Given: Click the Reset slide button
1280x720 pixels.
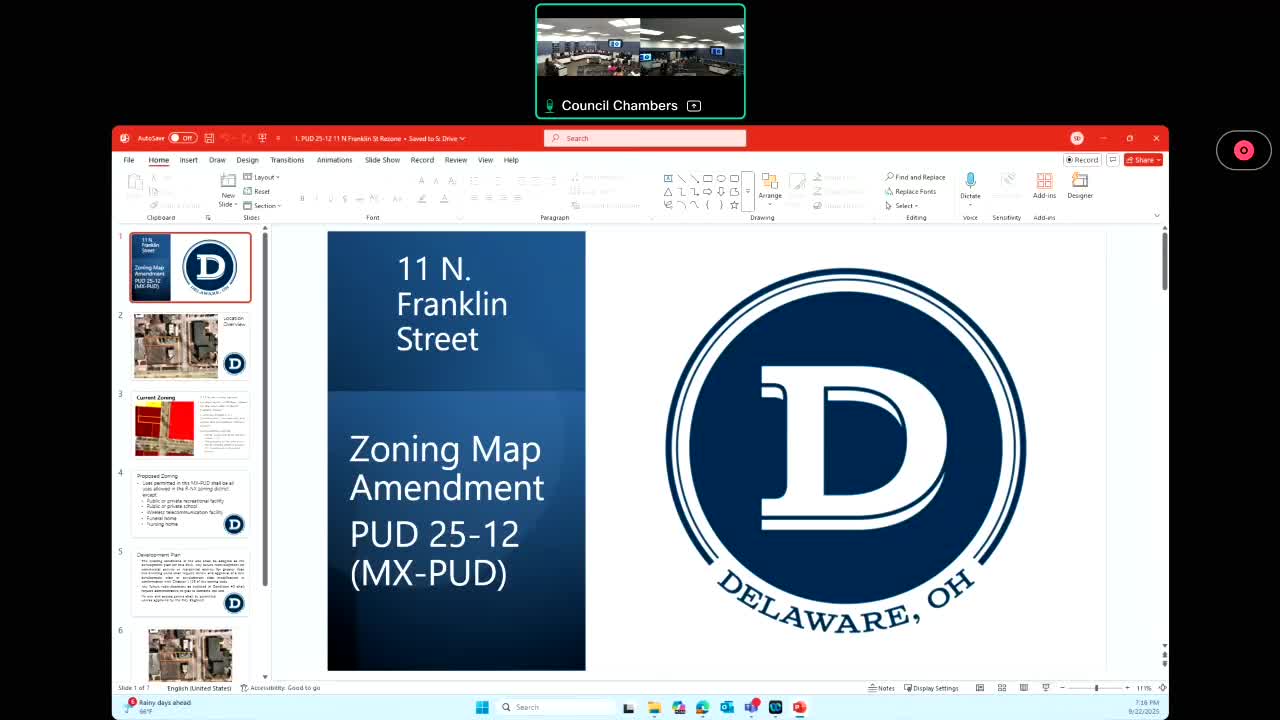Looking at the screenshot, I should (x=258, y=191).
